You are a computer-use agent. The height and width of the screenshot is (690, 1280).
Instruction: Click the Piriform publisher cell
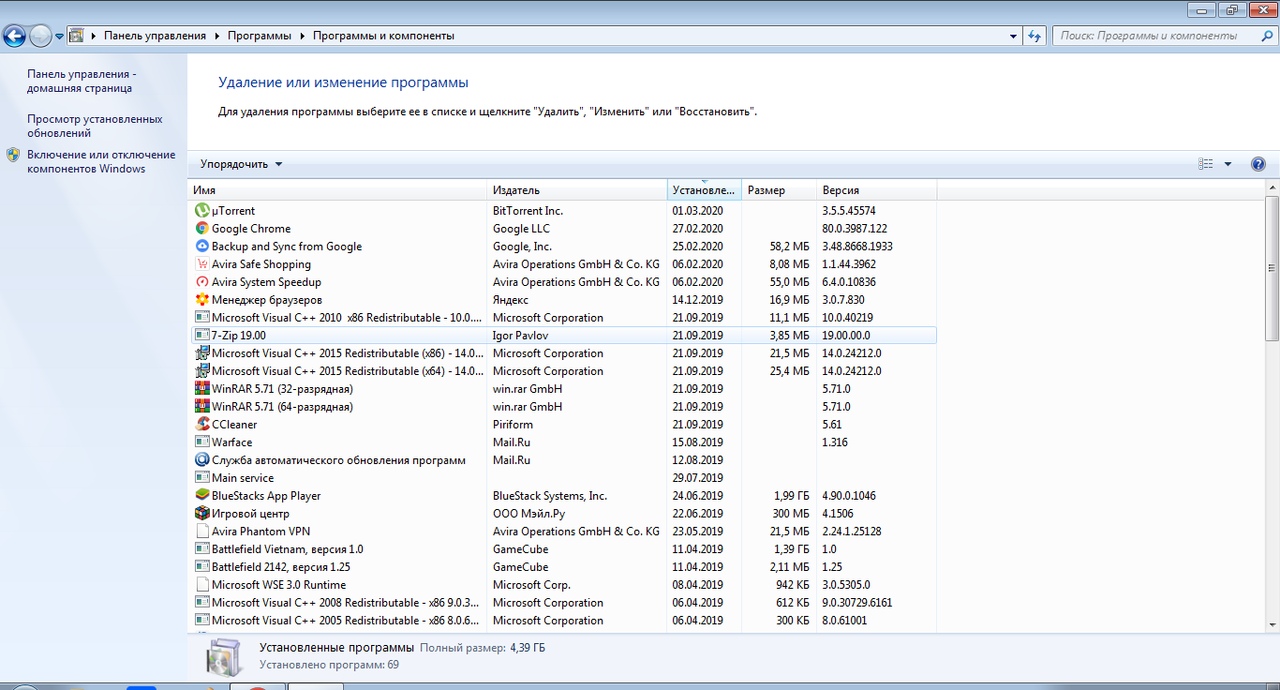click(513, 424)
